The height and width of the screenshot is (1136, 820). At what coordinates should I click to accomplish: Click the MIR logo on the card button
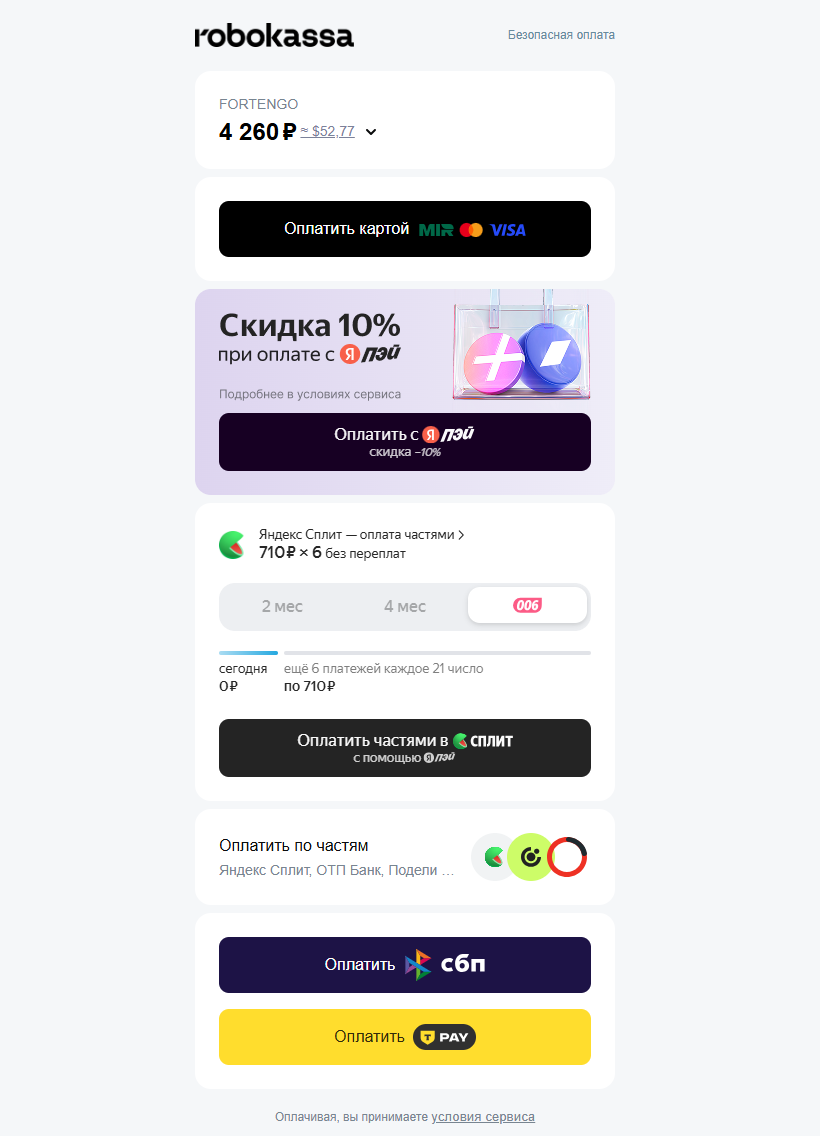436,230
